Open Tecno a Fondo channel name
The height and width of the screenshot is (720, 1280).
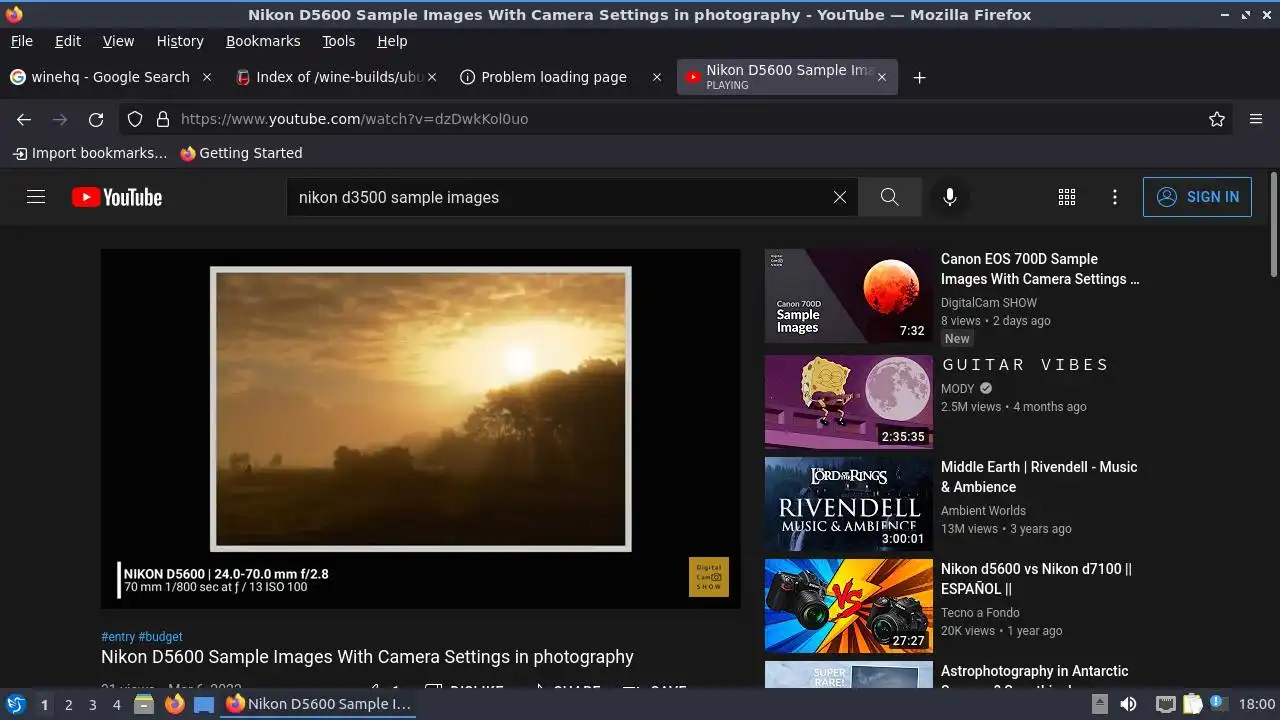pos(980,613)
